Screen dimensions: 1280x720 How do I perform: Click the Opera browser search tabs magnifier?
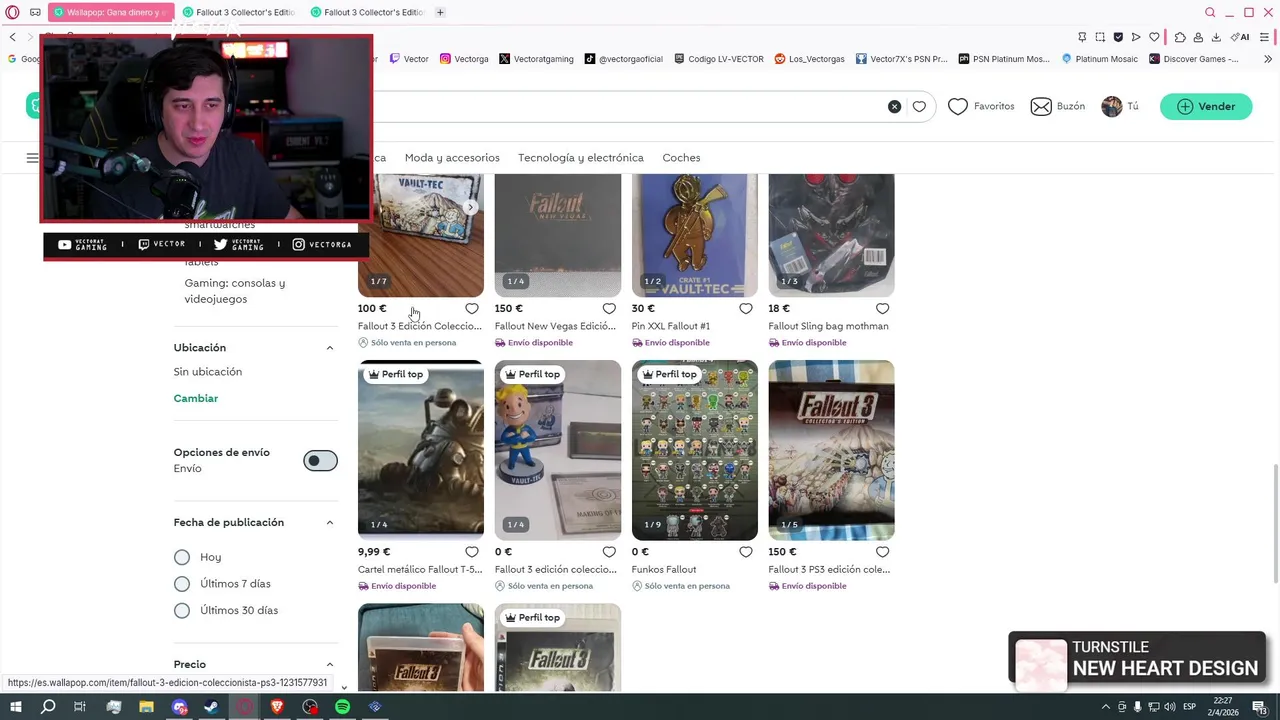[x=1210, y=12]
